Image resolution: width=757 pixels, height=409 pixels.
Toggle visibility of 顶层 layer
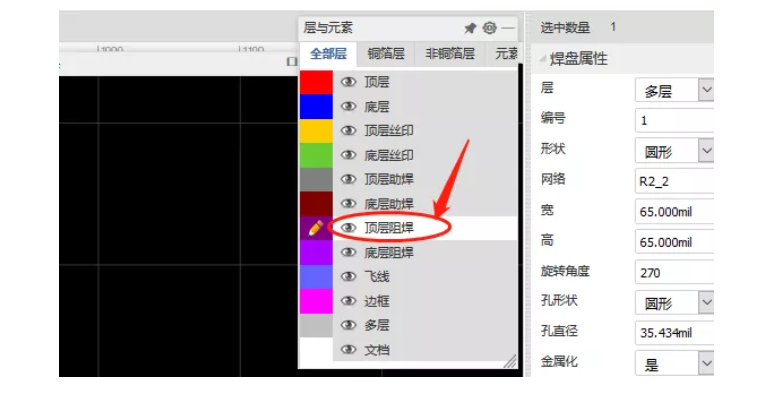coord(349,82)
